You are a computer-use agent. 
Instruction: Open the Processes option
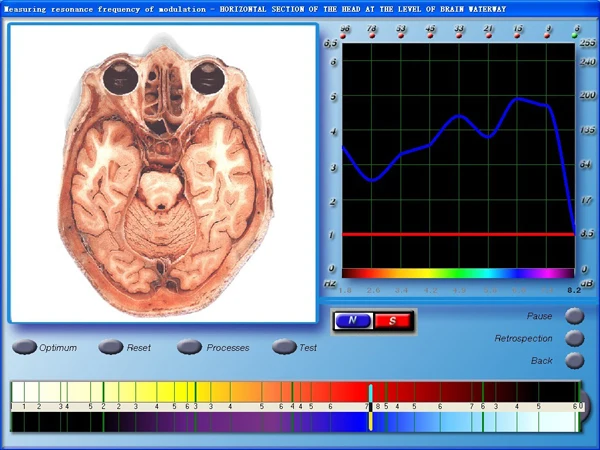pyautogui.click(x=190, y=348)
